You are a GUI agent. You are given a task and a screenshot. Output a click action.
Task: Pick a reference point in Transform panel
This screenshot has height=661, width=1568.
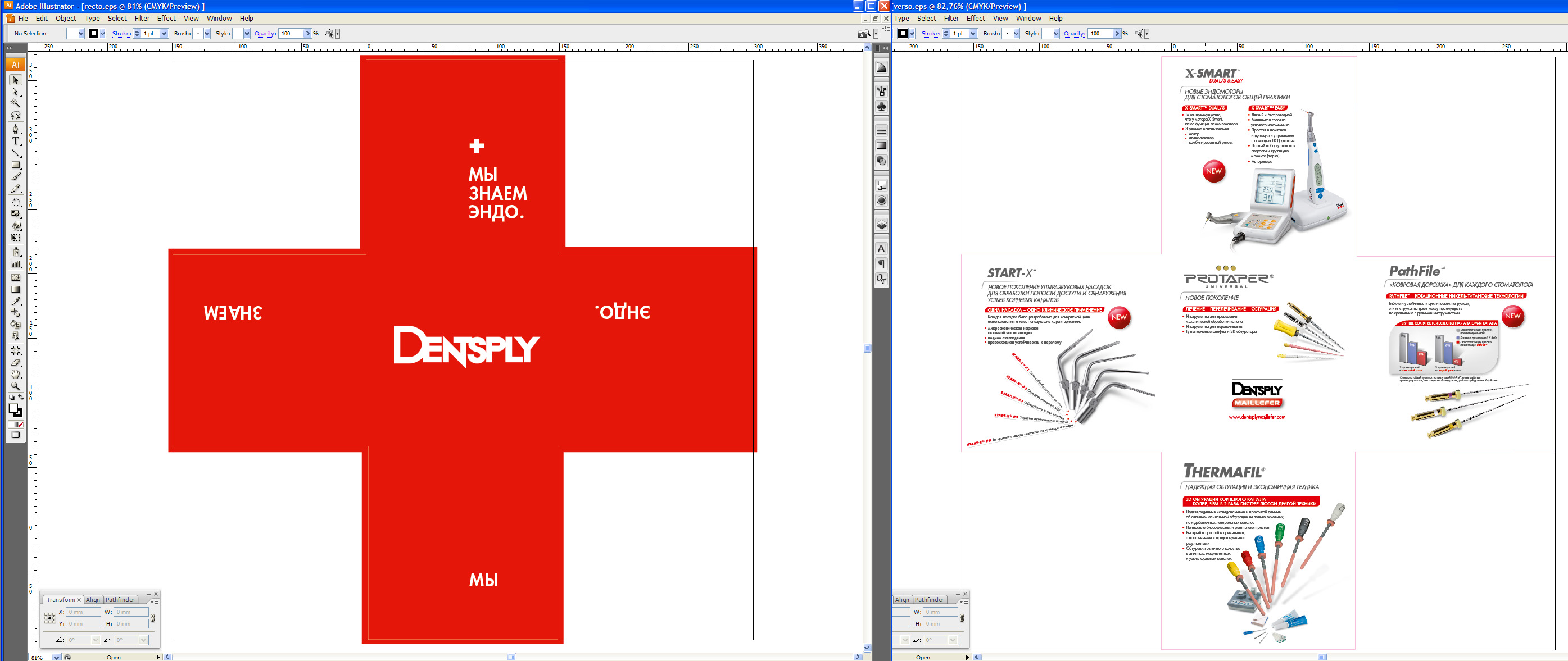tap(50, 618)
